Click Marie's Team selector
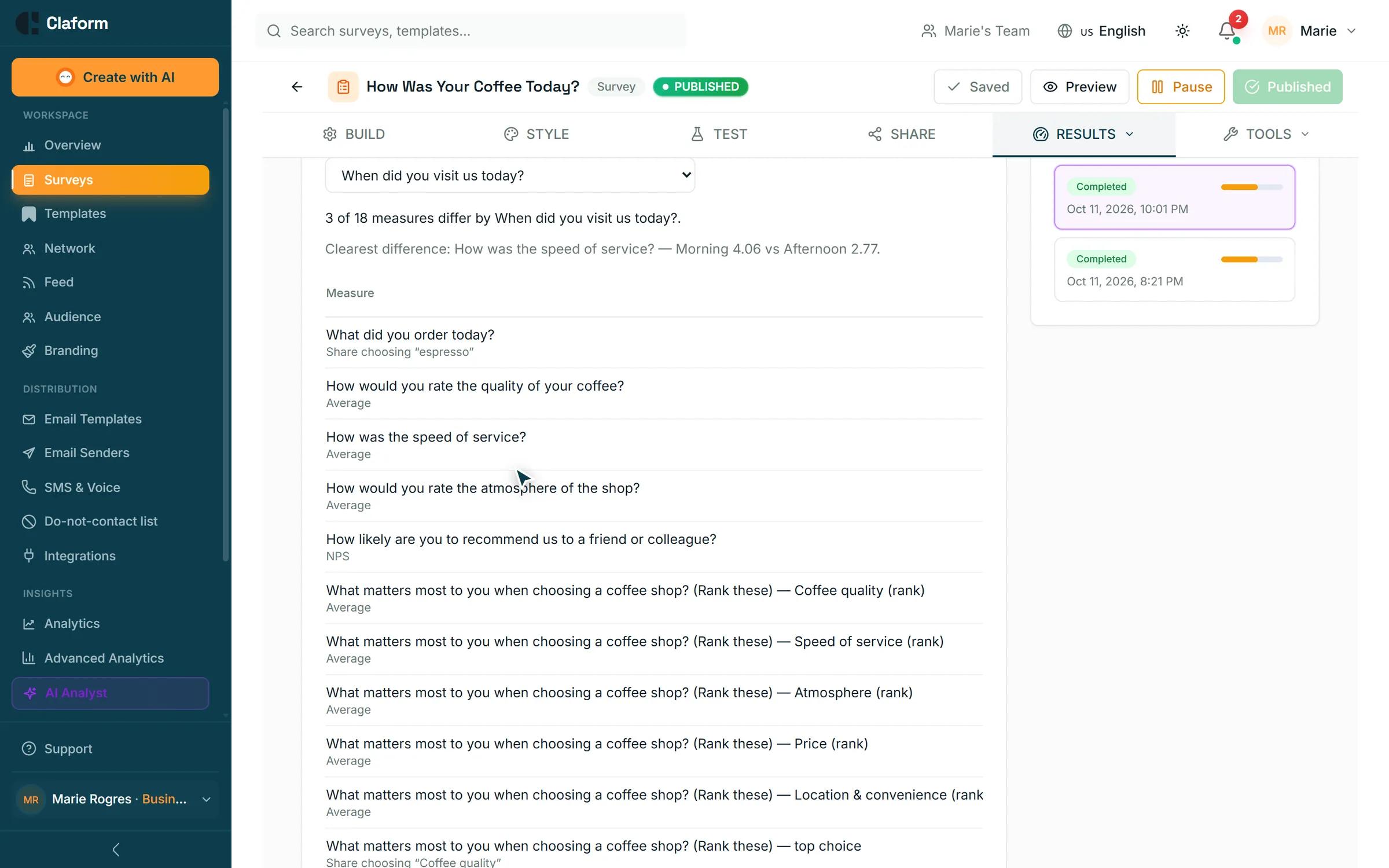1389x868 pixels. 975,31
